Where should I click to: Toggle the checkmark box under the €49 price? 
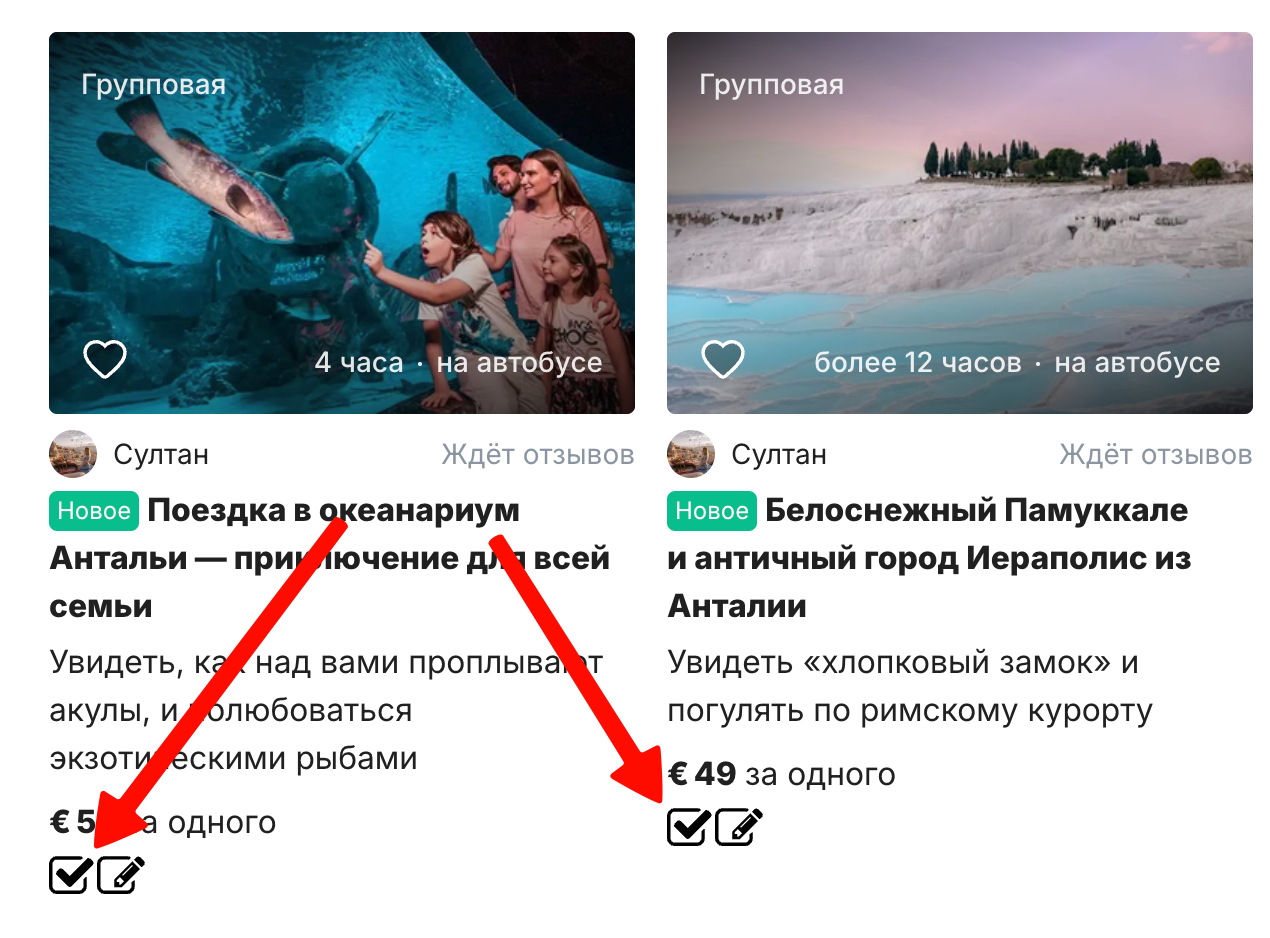coord(689,827)
